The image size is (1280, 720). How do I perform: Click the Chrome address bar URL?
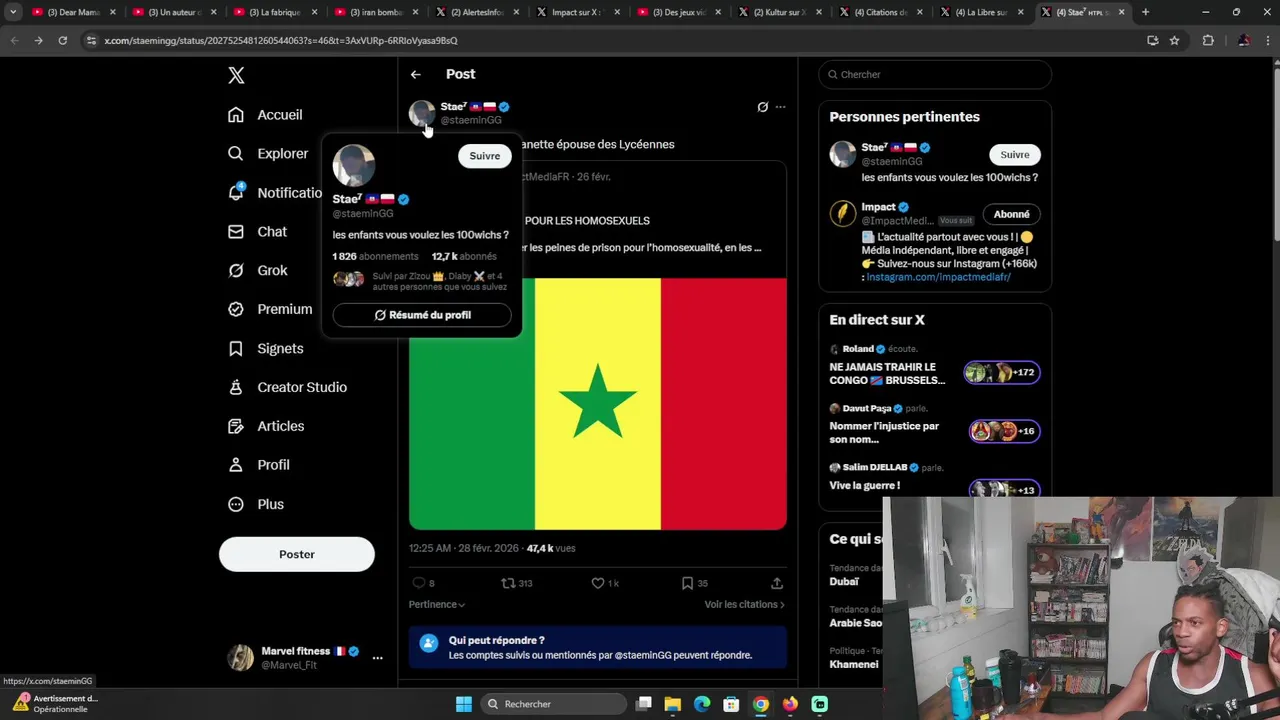point(281,40)
